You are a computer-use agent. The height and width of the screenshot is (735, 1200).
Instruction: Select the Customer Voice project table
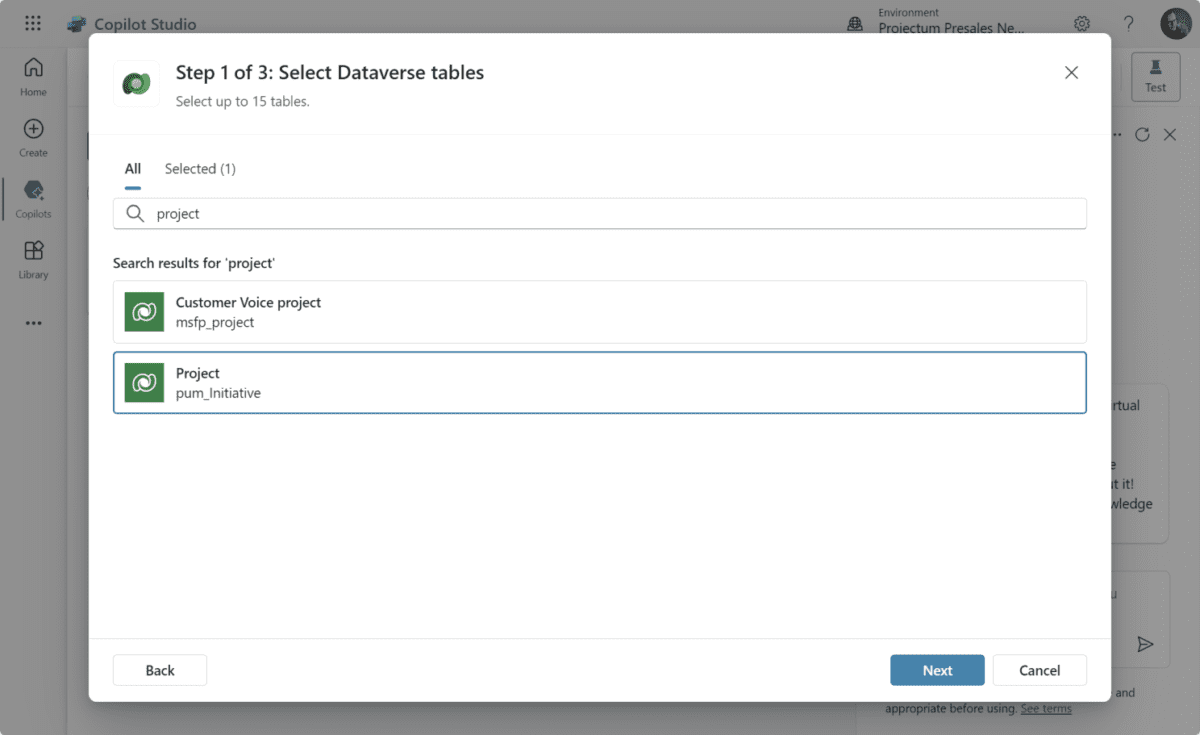pos(599,311)
